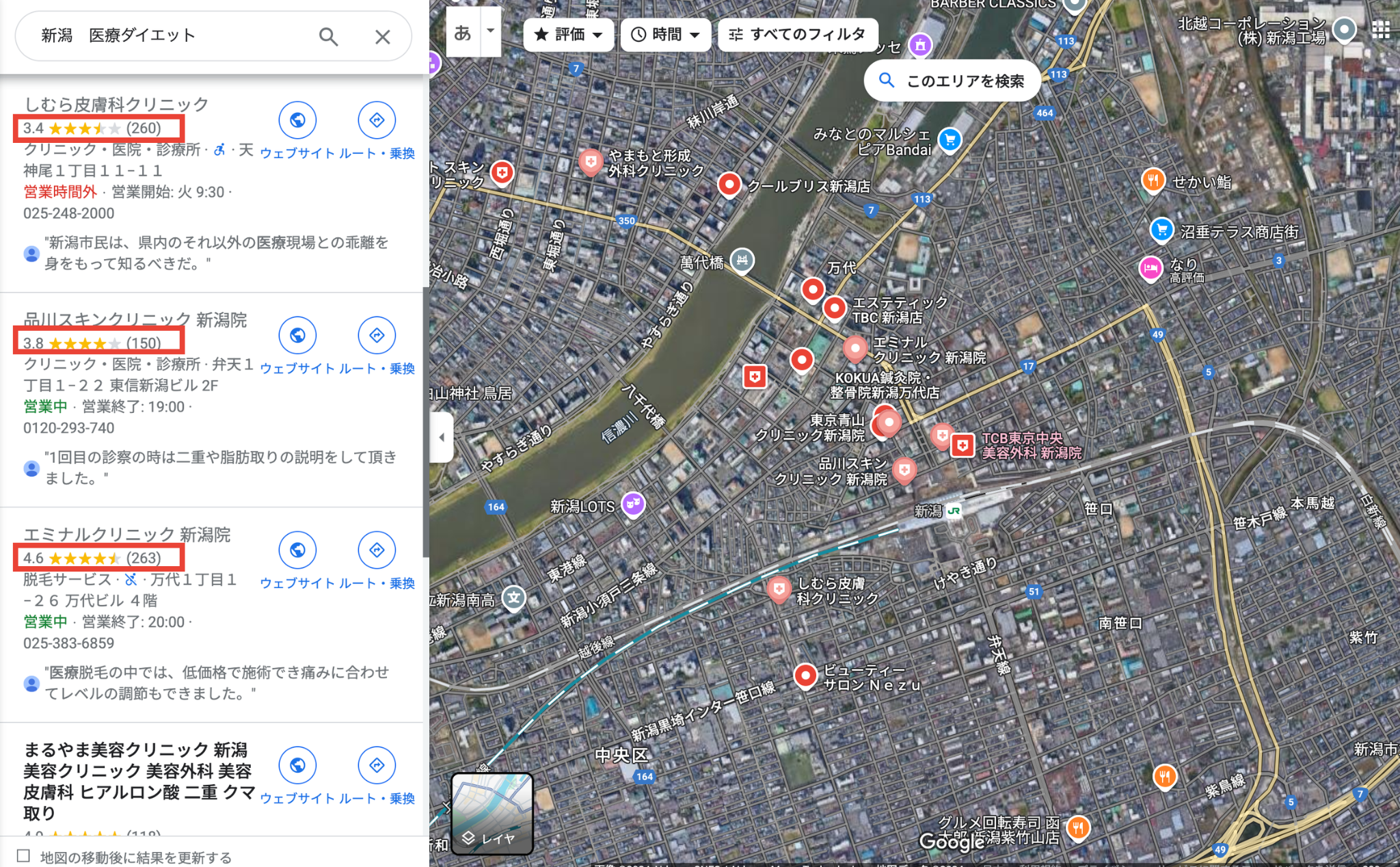
Task: Click the search magnifier icon
Action: [x=328, y=36]
